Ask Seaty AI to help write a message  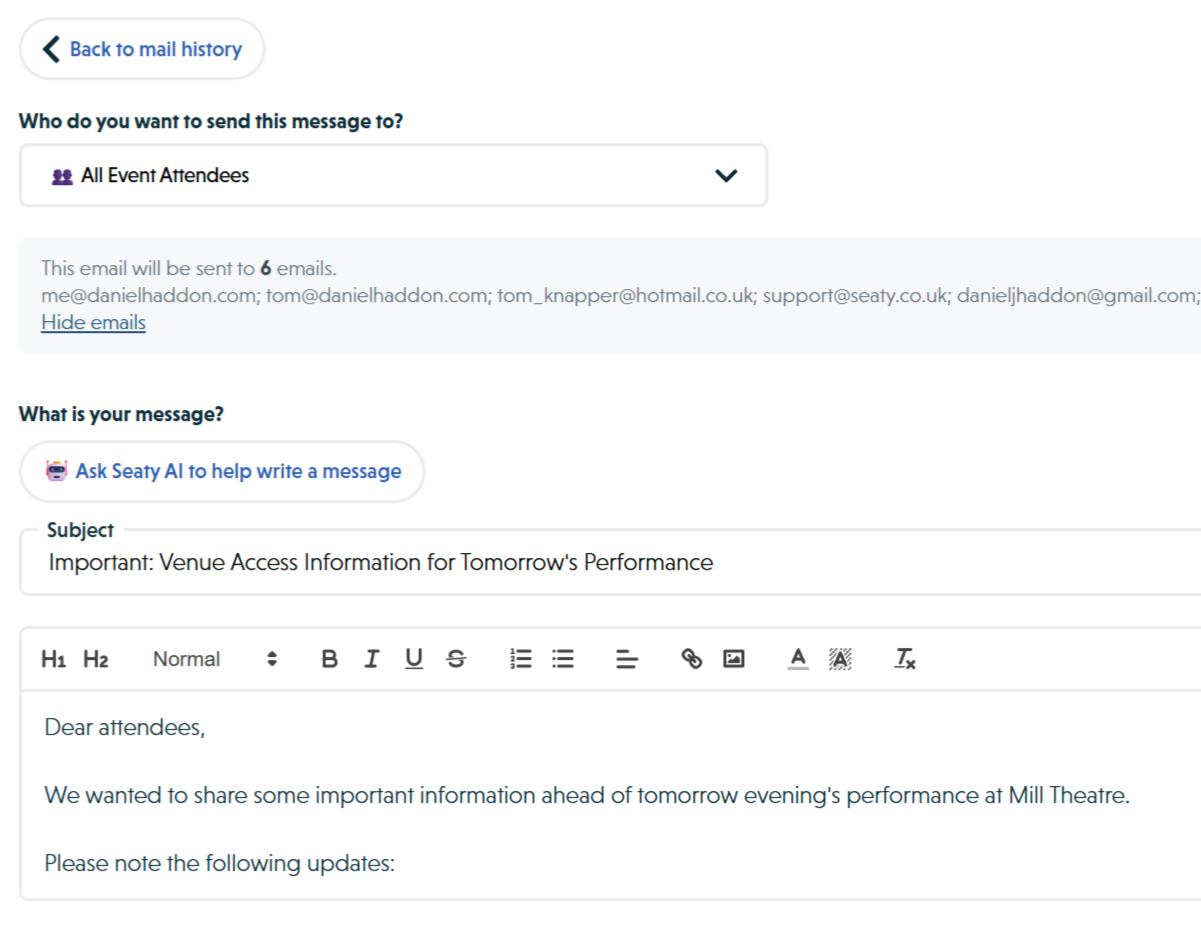click(x=222, y=470)
